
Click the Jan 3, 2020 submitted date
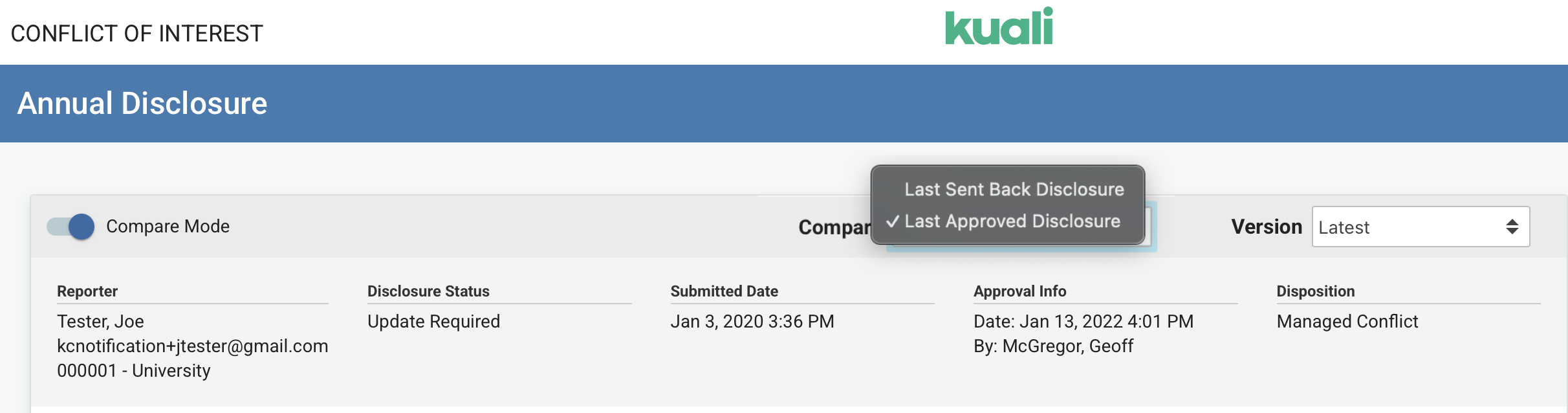point(752,322)
